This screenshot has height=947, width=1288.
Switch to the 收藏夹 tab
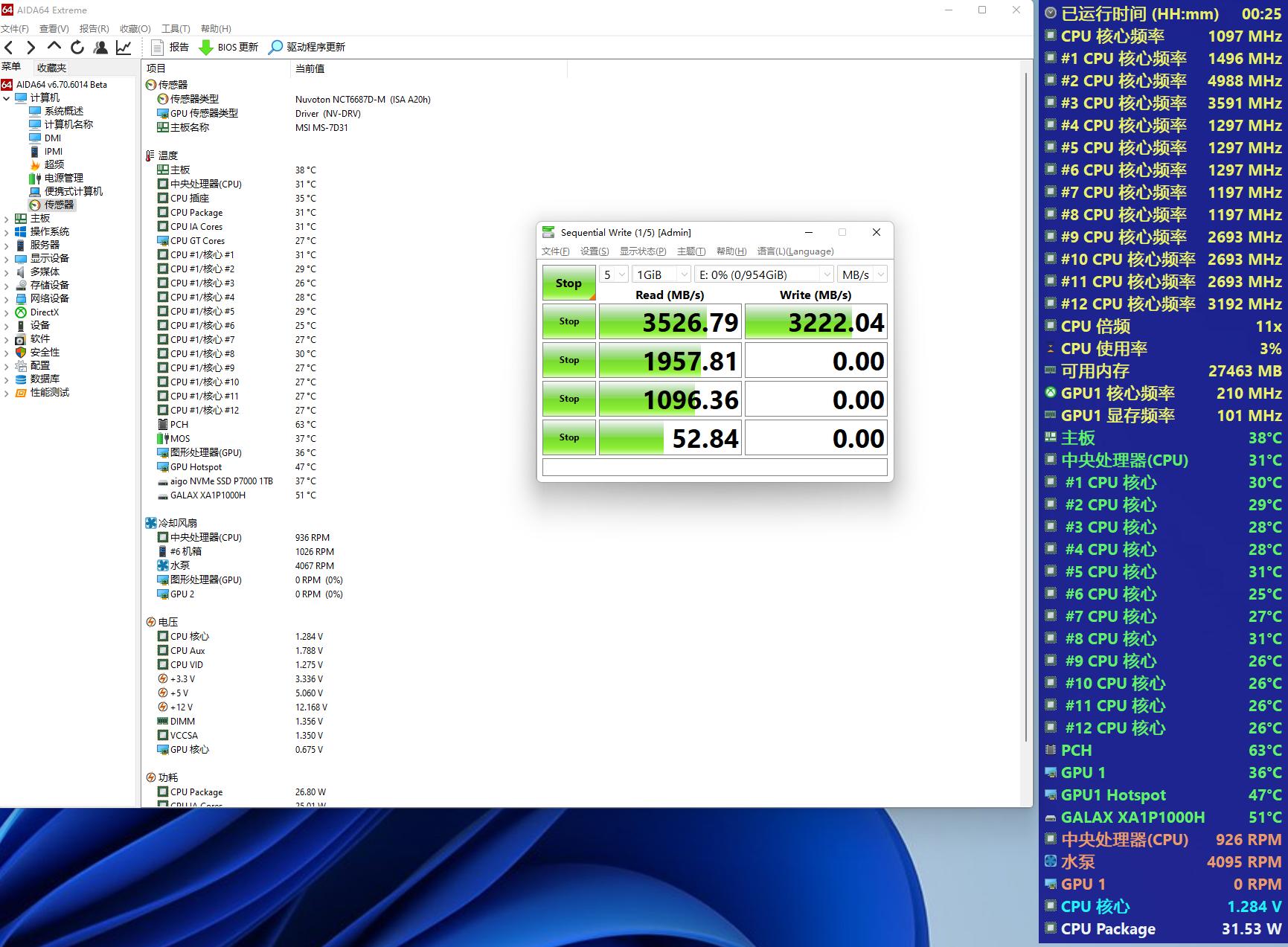point(51,68)
